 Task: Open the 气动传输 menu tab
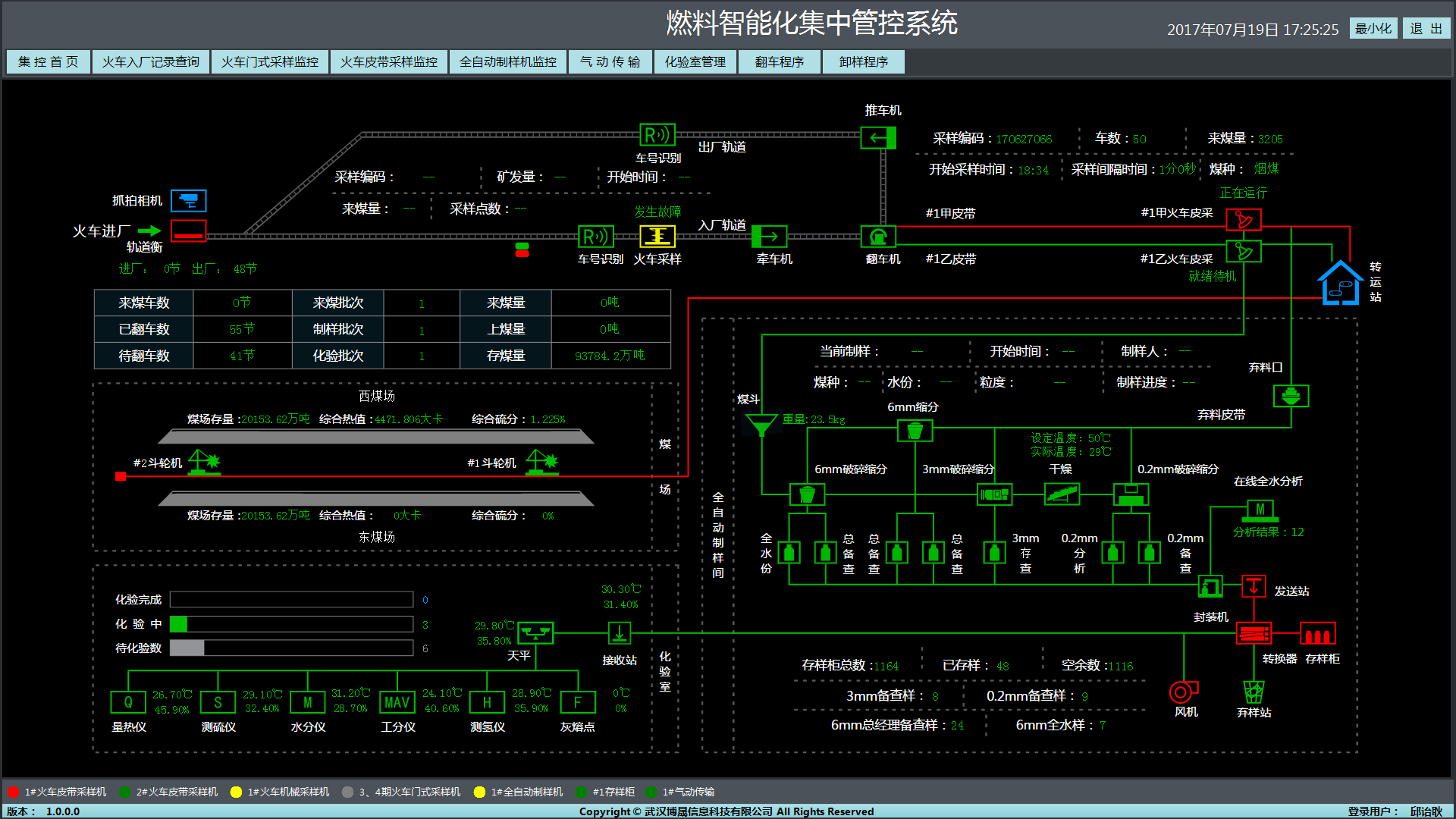tap(610, 62)
